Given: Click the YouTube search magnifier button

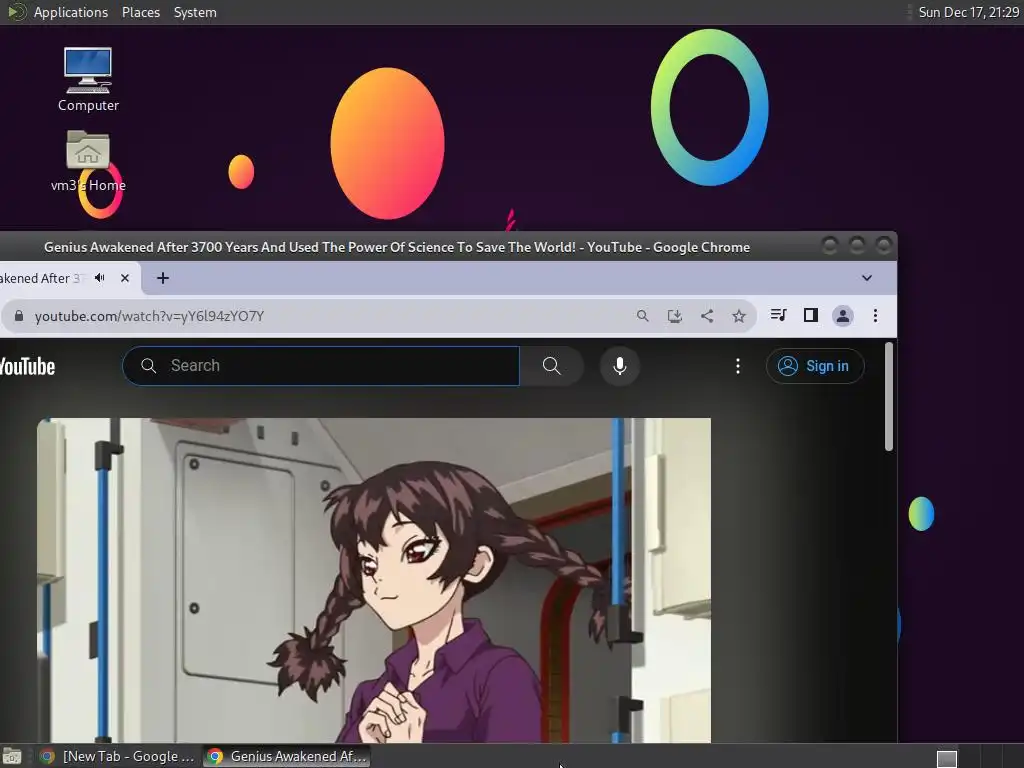Looking at the screenshot, I should click(x=552, y=366).
